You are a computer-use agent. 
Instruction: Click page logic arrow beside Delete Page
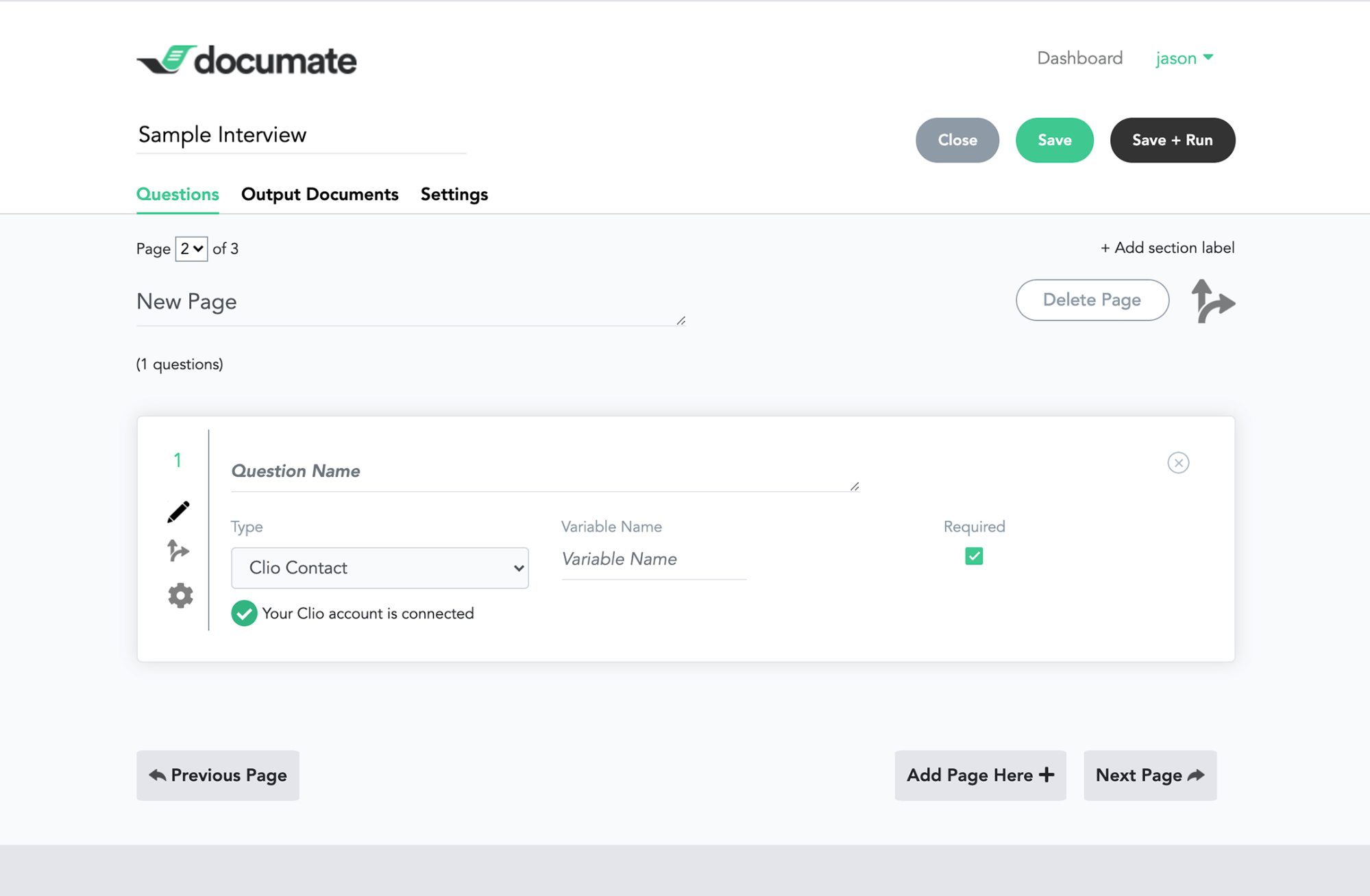pyautogui.click(x=1212, y=301)
